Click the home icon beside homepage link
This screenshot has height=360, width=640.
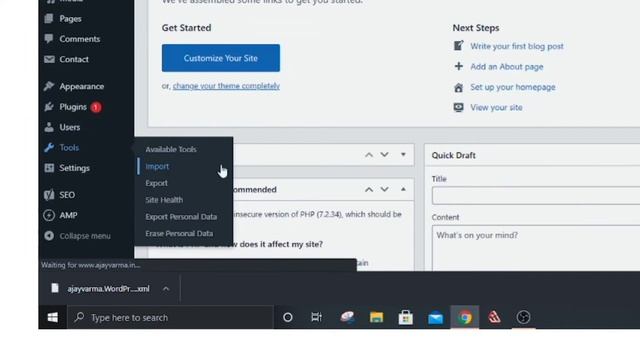458,87
